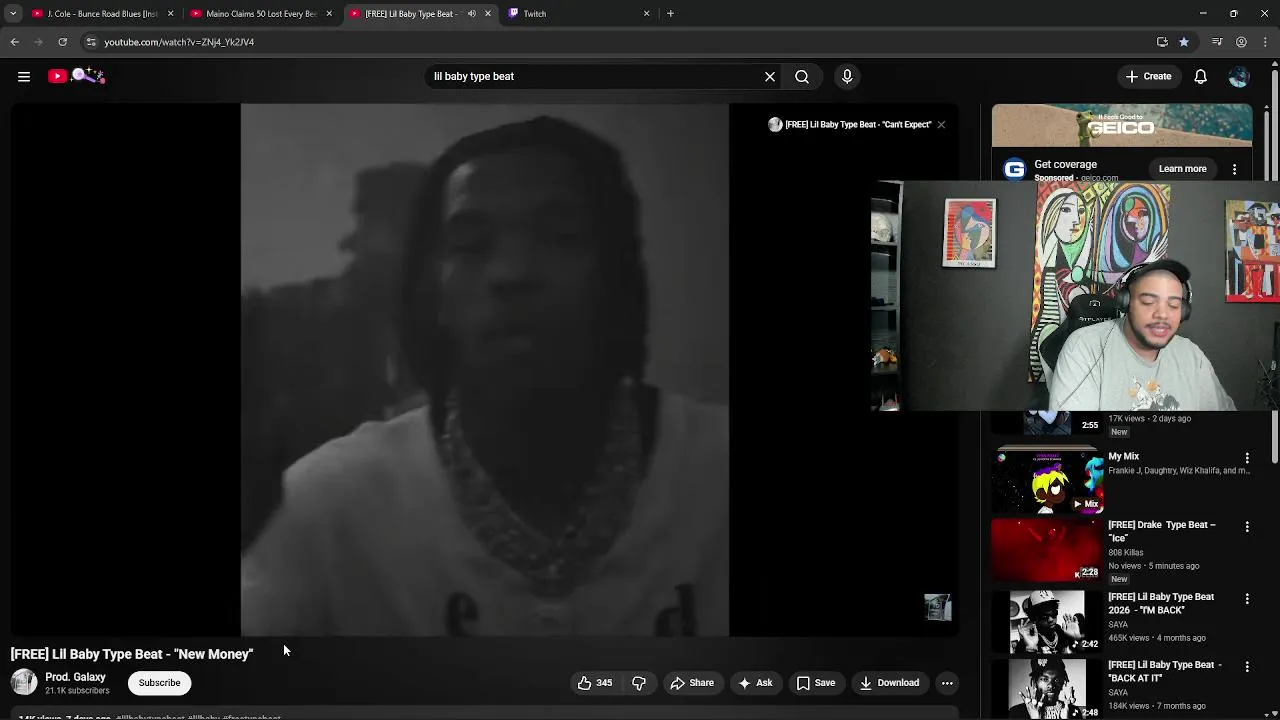Click the Ask button
Viewport: 1280px width, 720px height.
click(755, 683)
